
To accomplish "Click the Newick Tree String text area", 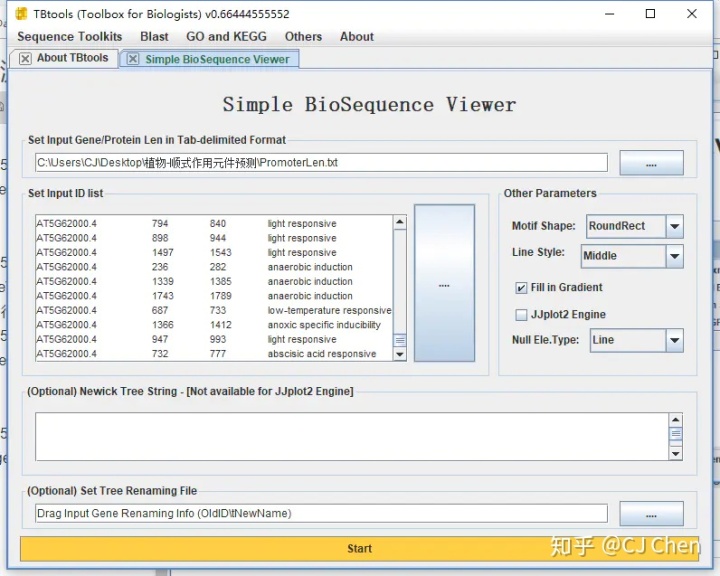I will [x=352, y=436].
